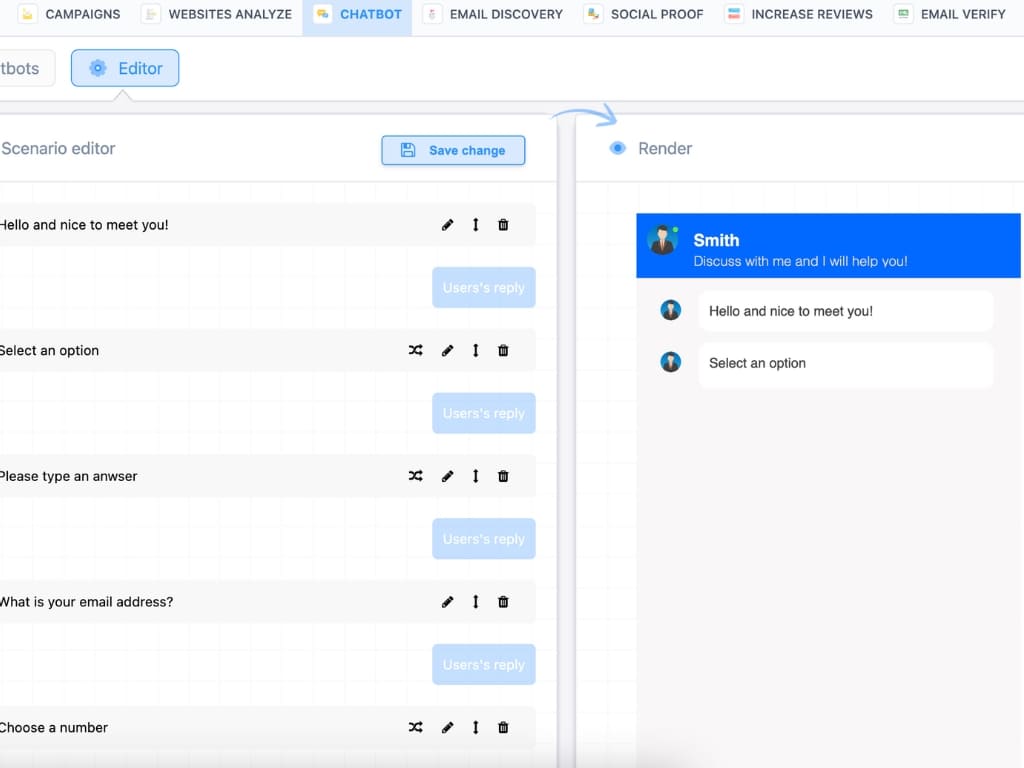Screen dimensions: 1024x768
Task: Edit the 'Please type an anwser' message
Action: pos(447,476)
